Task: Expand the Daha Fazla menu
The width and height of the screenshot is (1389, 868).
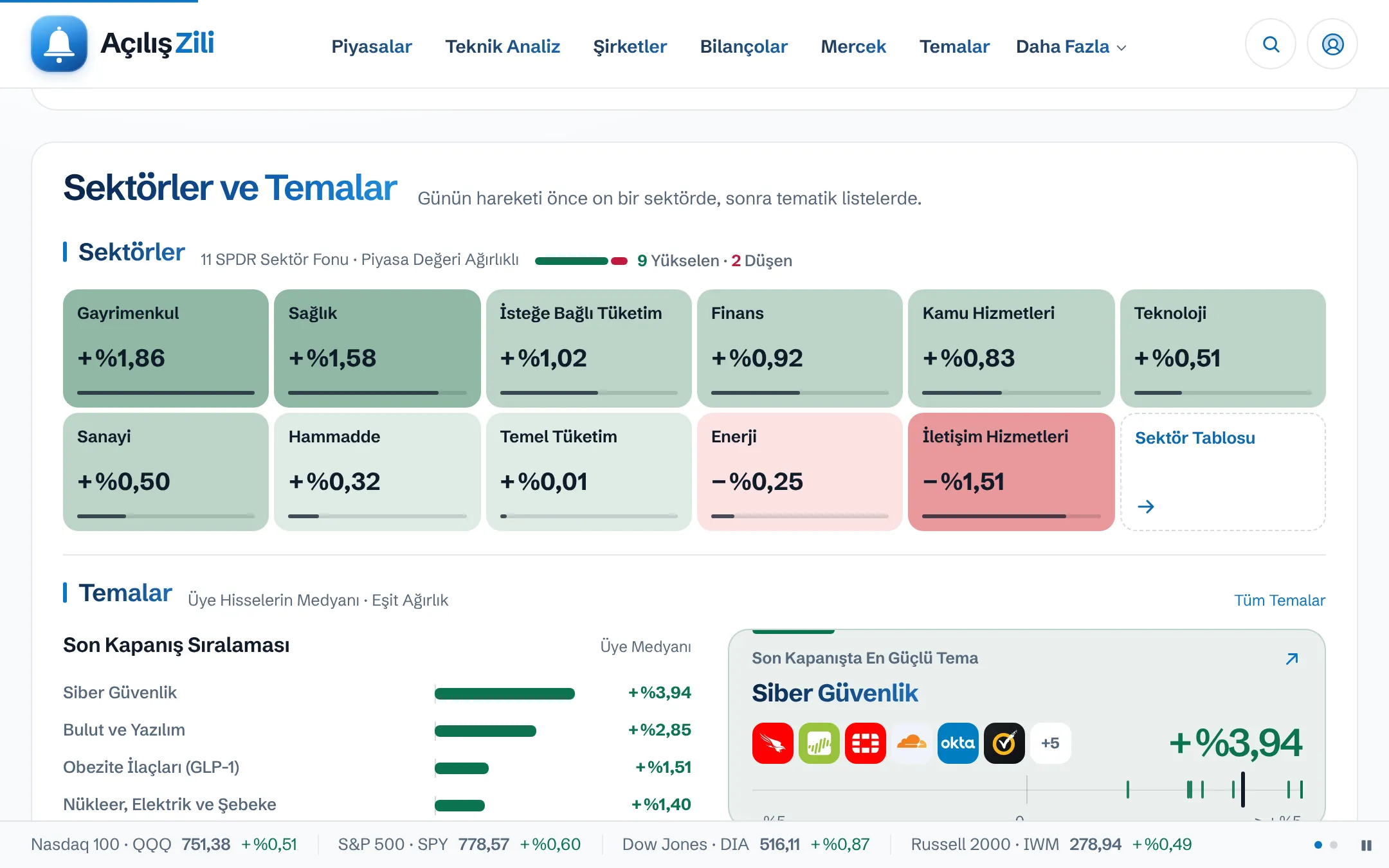Action: 1071,46
